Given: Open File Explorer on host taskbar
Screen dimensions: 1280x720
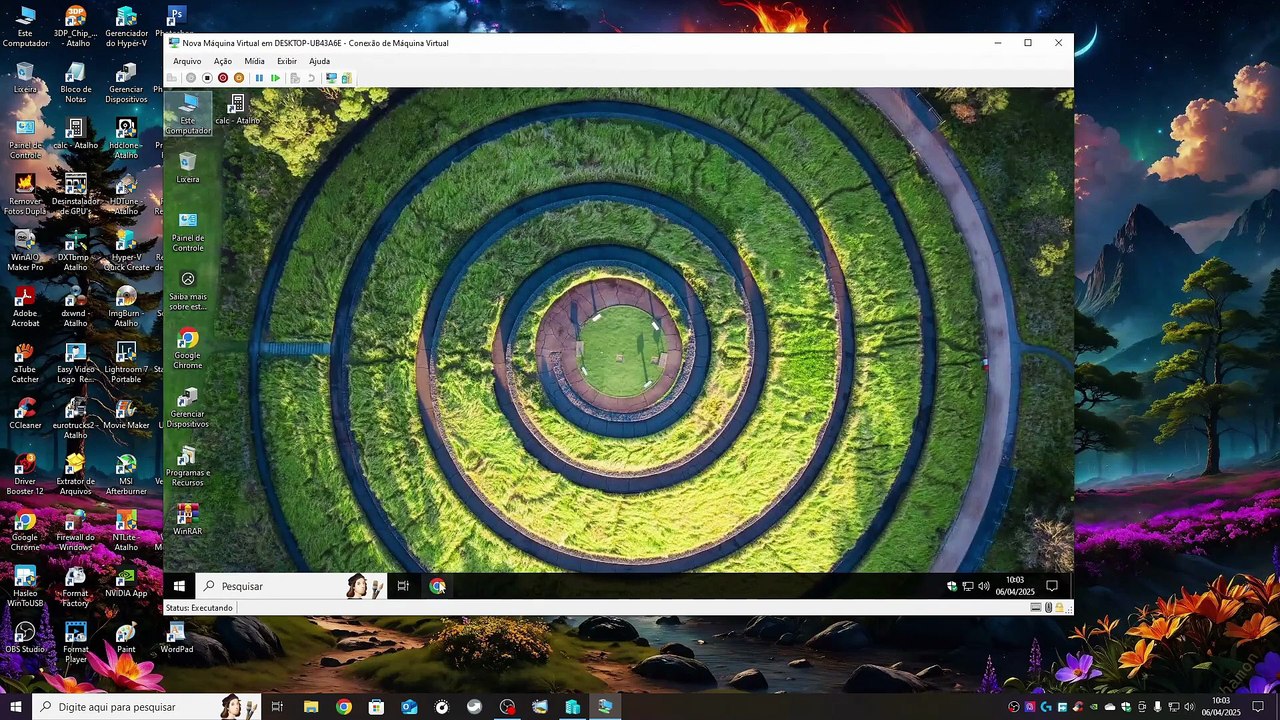Looking at the screenshot, I should click(x=311, y=707).
